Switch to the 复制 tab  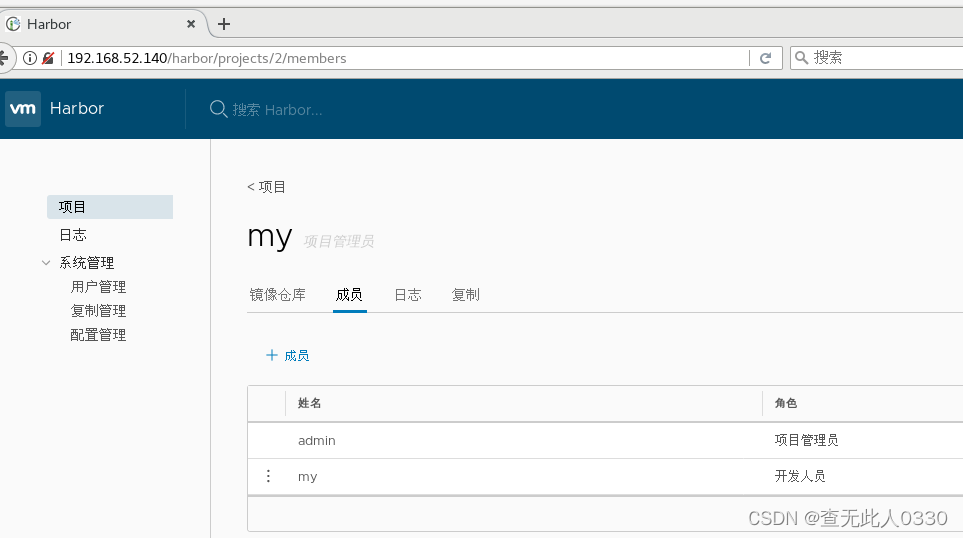click(x=466, y=295)
